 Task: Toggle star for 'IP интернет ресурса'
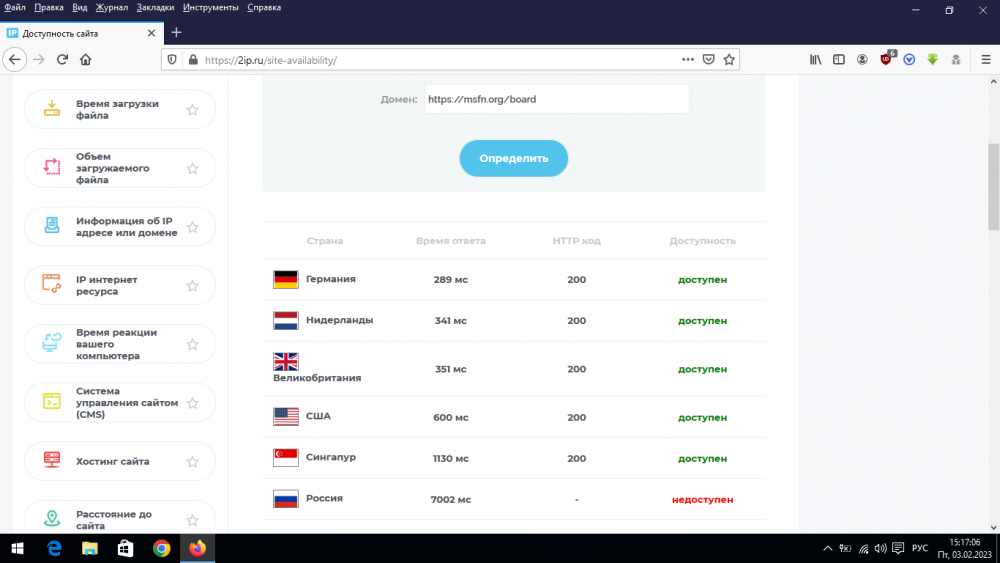point(192,286)
